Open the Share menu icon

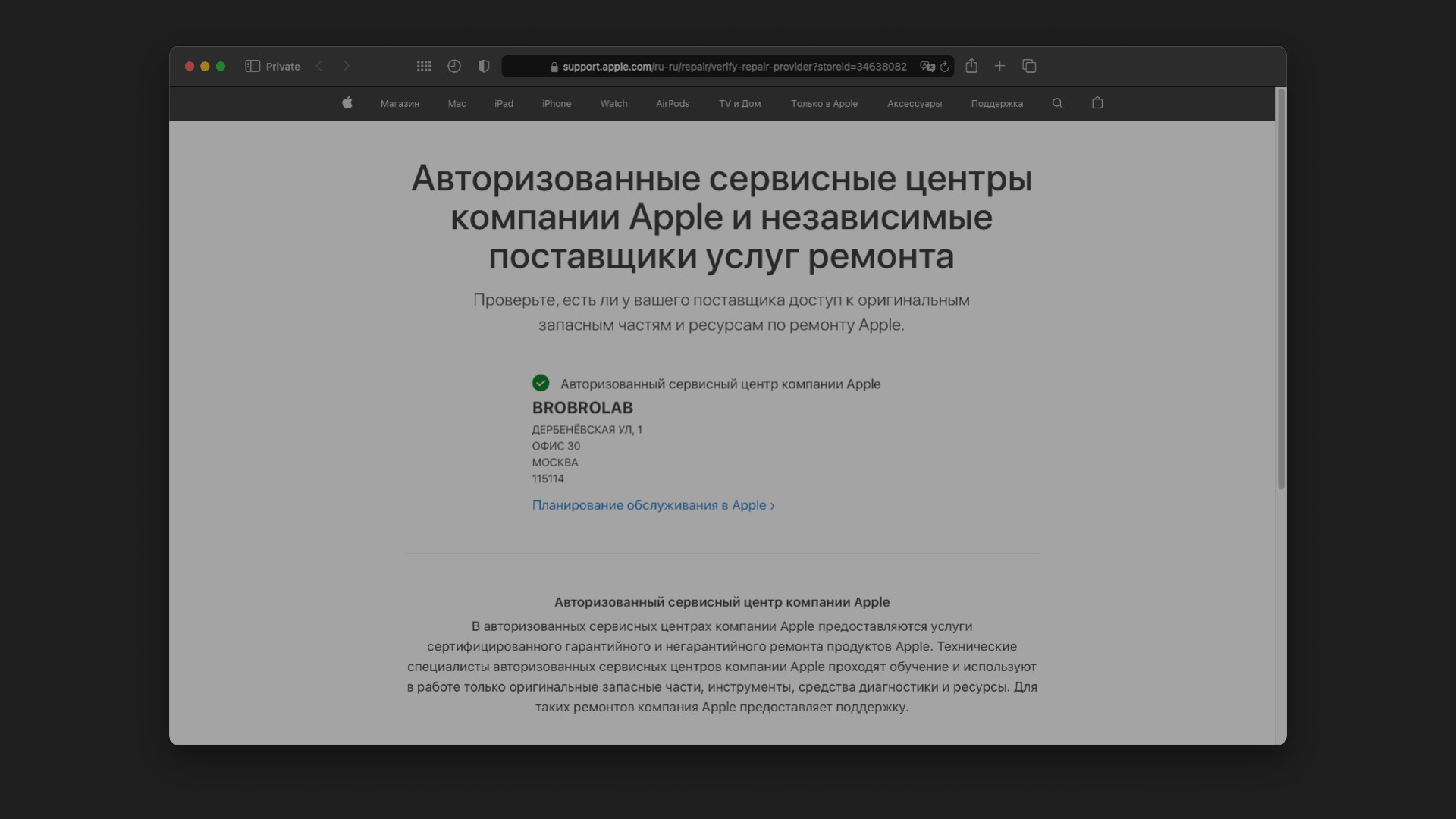click(x=971, y=66)
